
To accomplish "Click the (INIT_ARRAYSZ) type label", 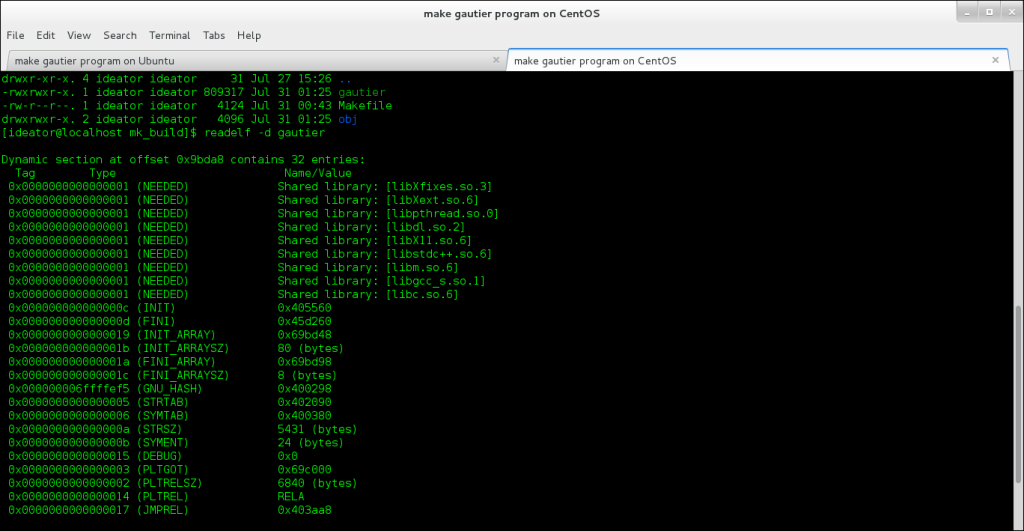I will [x=183, y=349].
